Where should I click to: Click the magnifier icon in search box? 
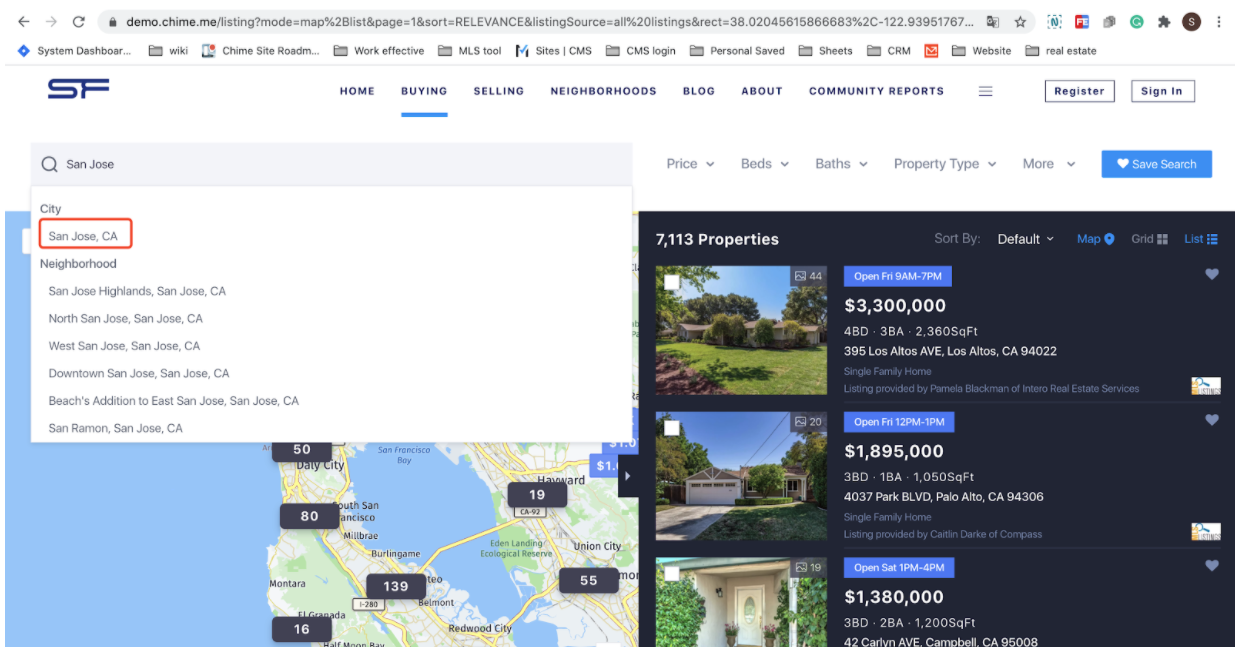[x=49, y=164]
